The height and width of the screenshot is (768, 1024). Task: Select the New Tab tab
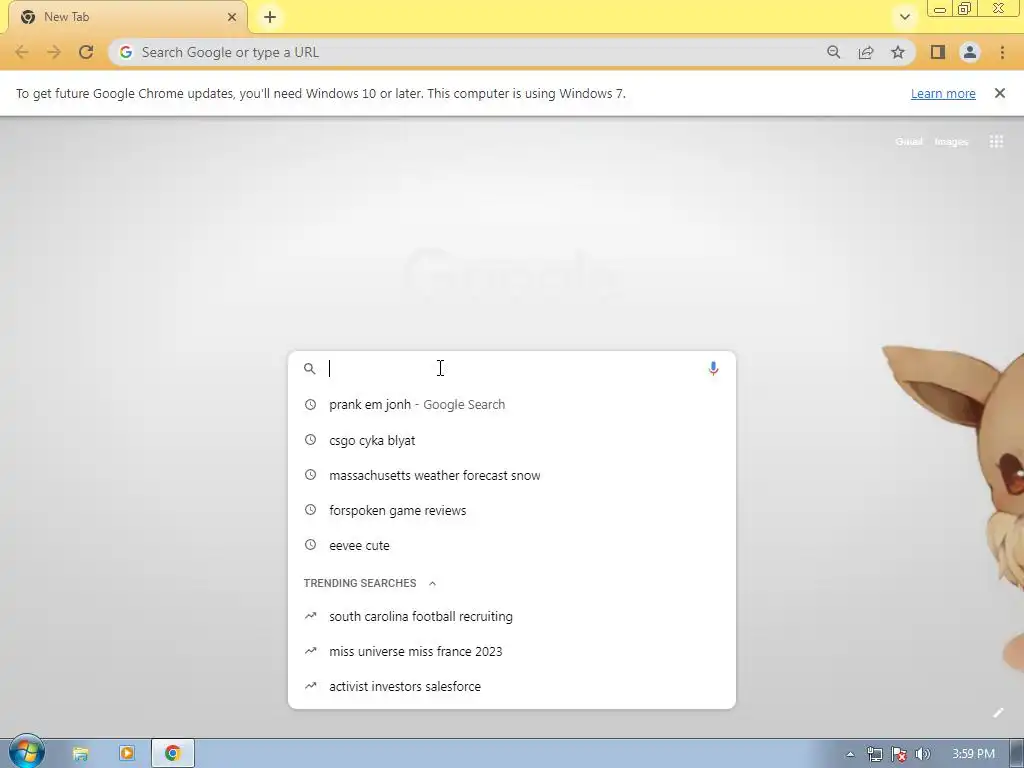click(128, 17)
